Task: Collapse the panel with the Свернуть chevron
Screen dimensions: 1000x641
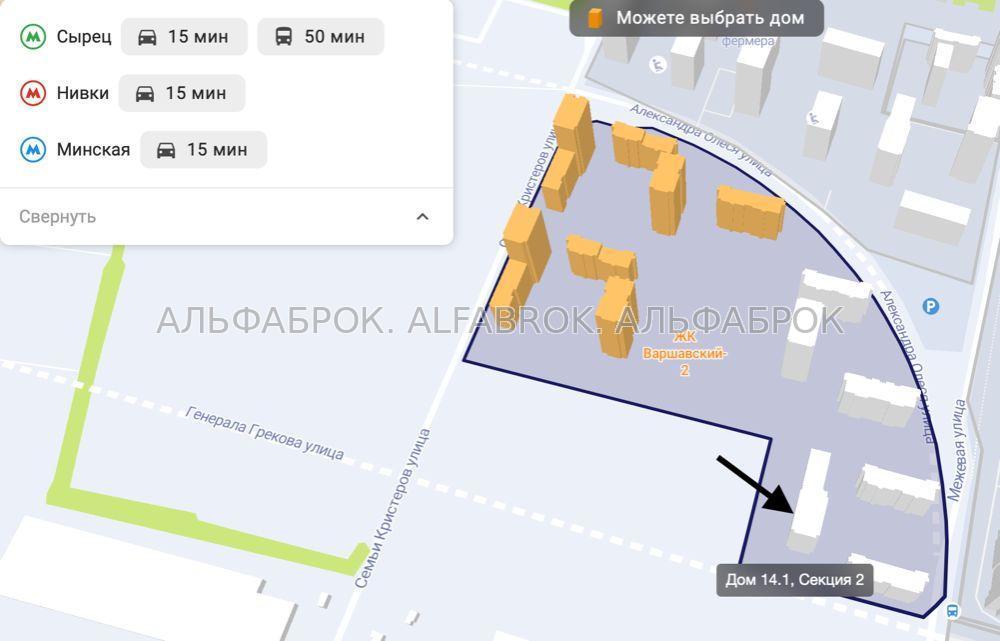Action: 422,217
